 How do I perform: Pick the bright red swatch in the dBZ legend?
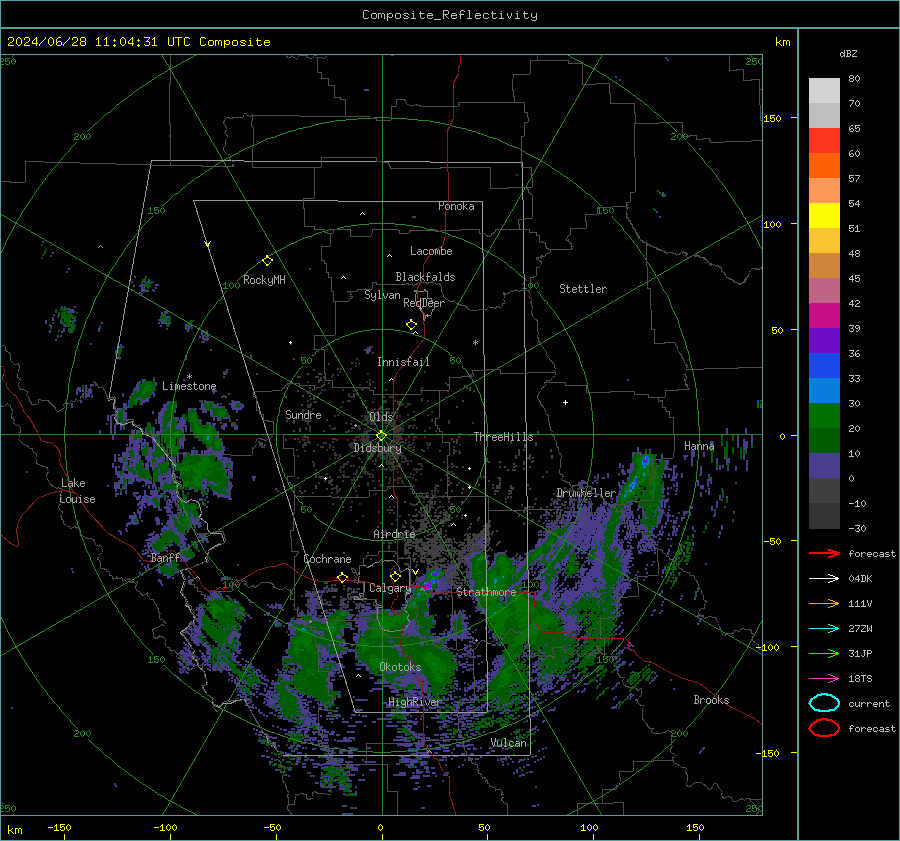click(824, 140)
